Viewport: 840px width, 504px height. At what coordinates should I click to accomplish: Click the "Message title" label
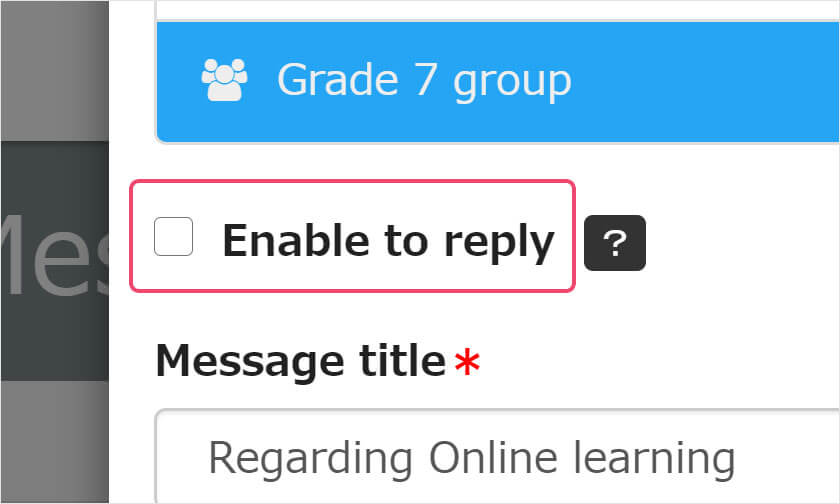point(300,361)
